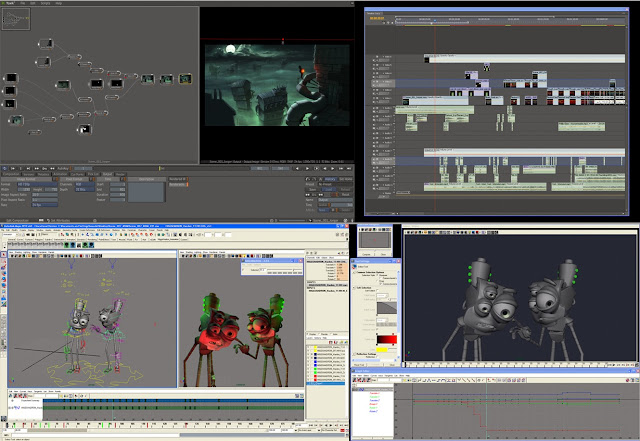Open the Depth dropdown in Pixel Format

[x=85, y=189]
